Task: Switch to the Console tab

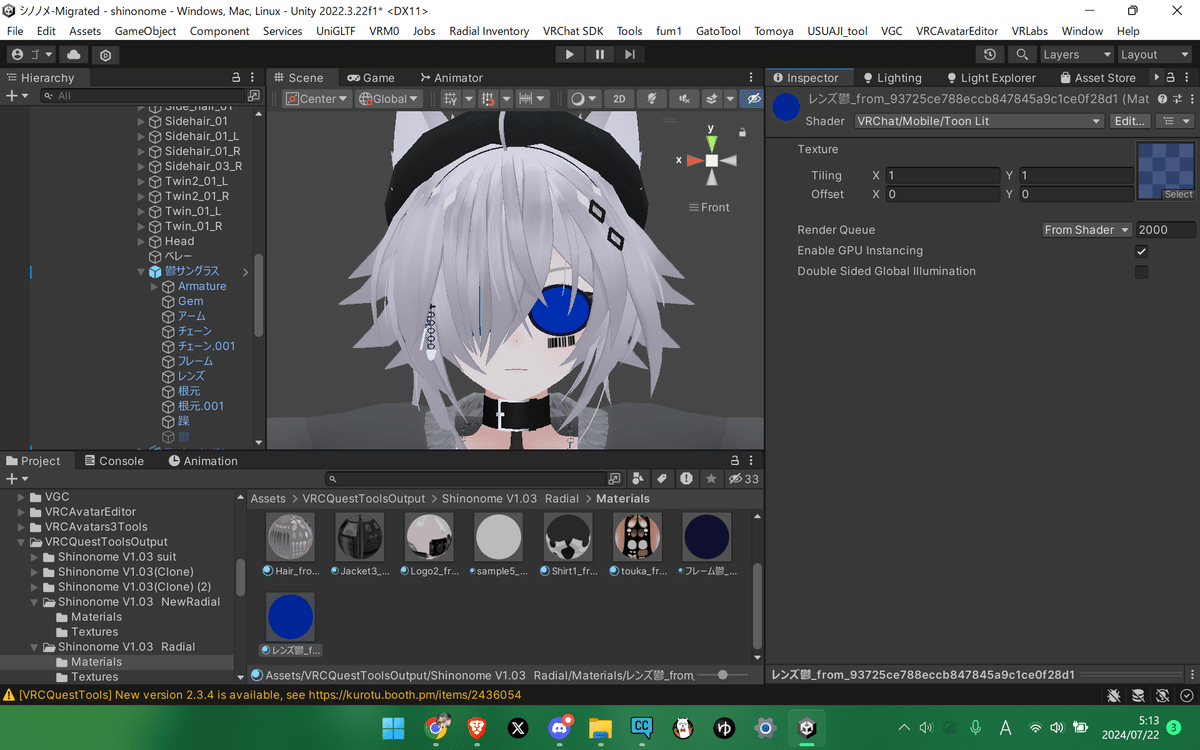Action: click(114, 461)
